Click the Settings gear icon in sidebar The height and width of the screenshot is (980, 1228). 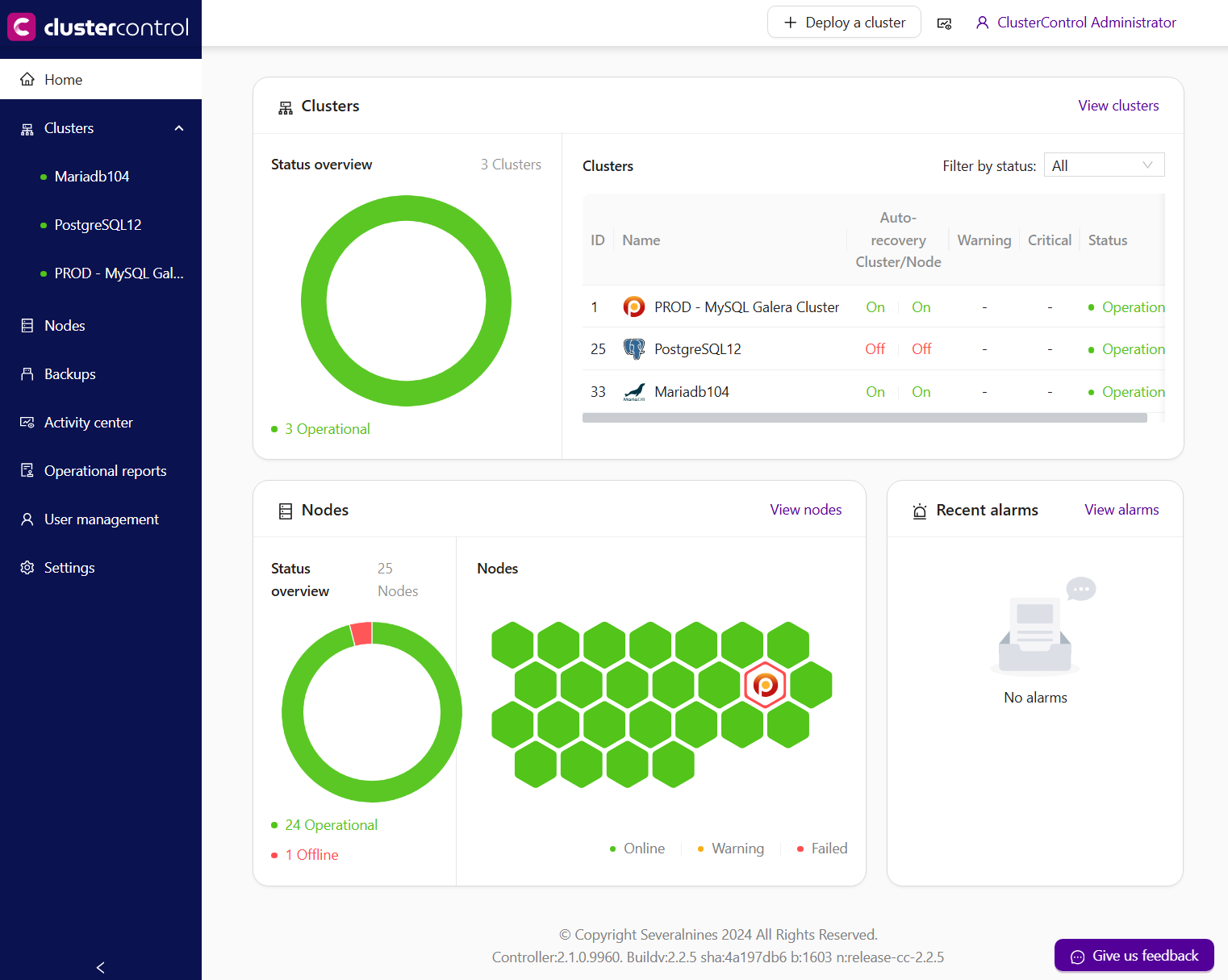(27, 568)
